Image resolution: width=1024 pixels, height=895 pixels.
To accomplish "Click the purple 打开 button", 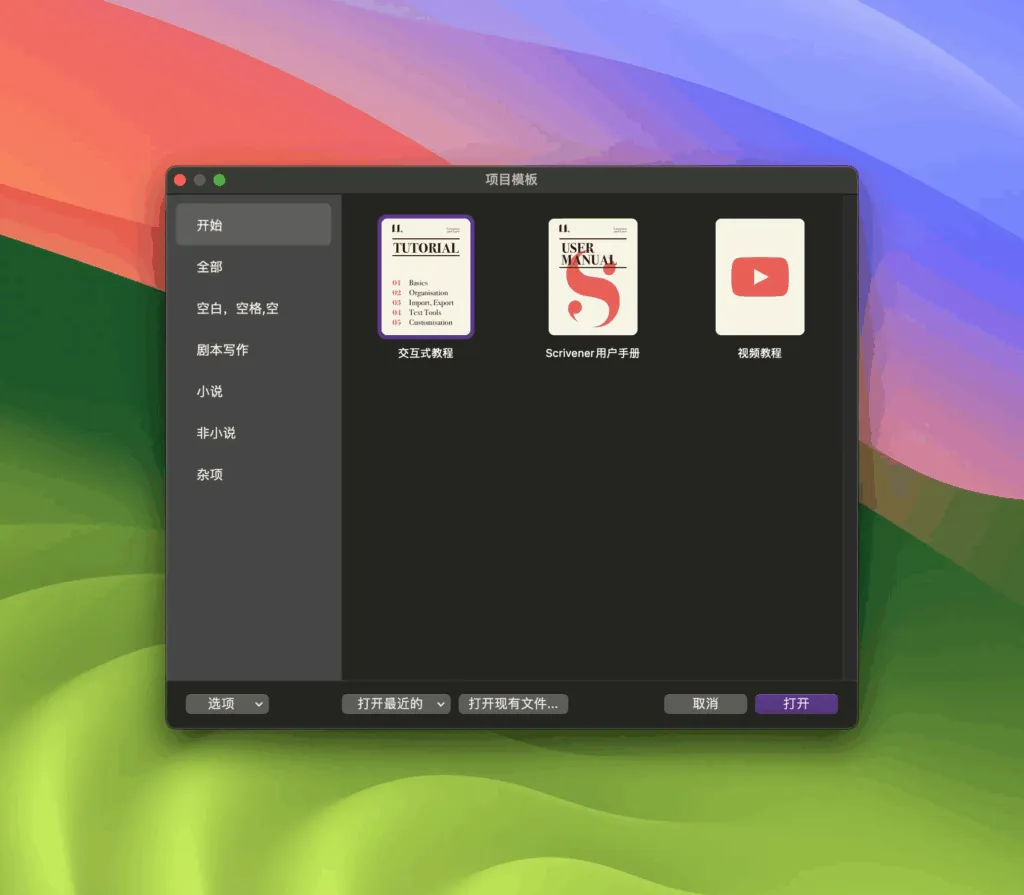I will pyautogui.click(x=796, y=704).
